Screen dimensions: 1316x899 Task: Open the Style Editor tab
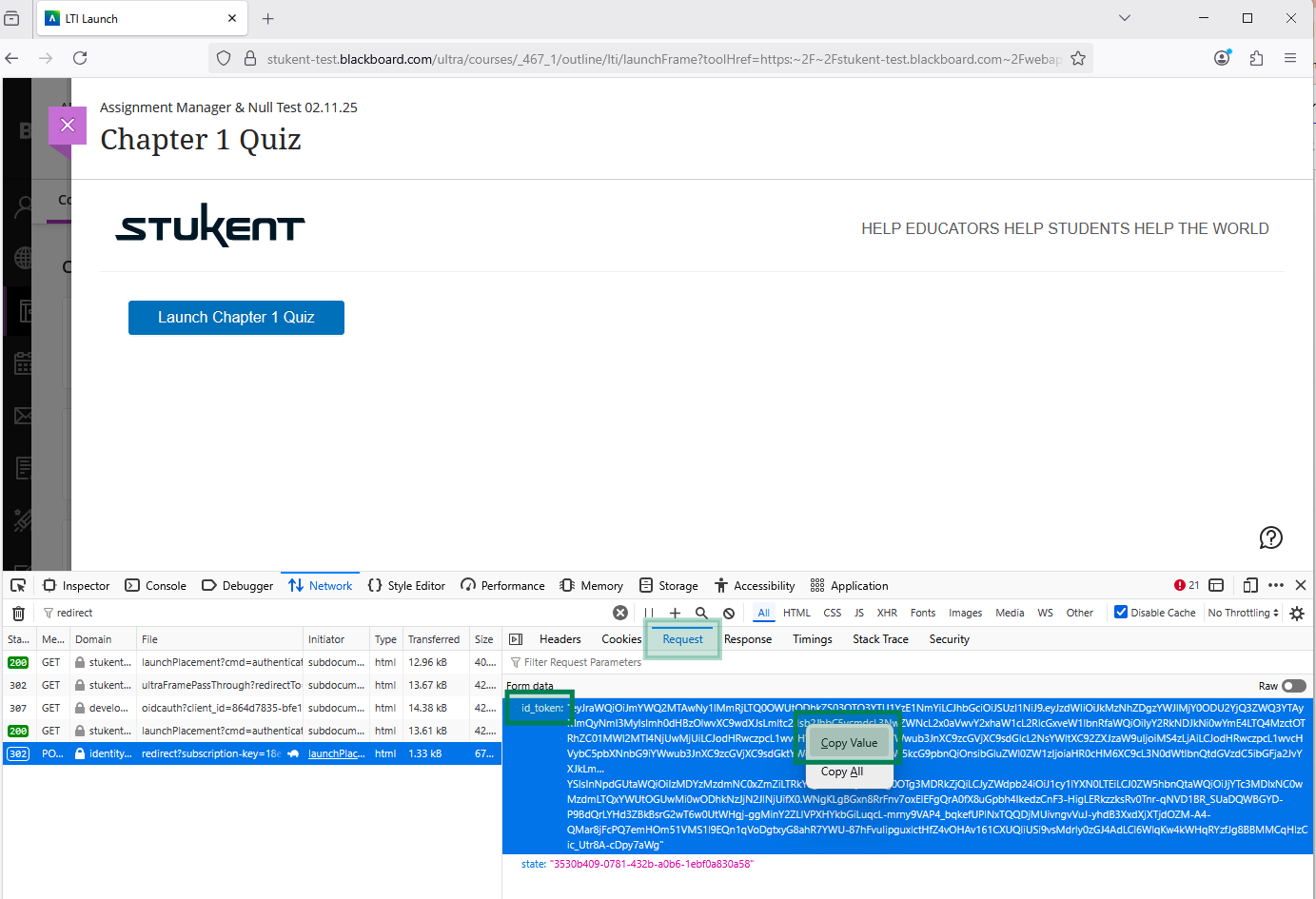click(x=406, y=586)
